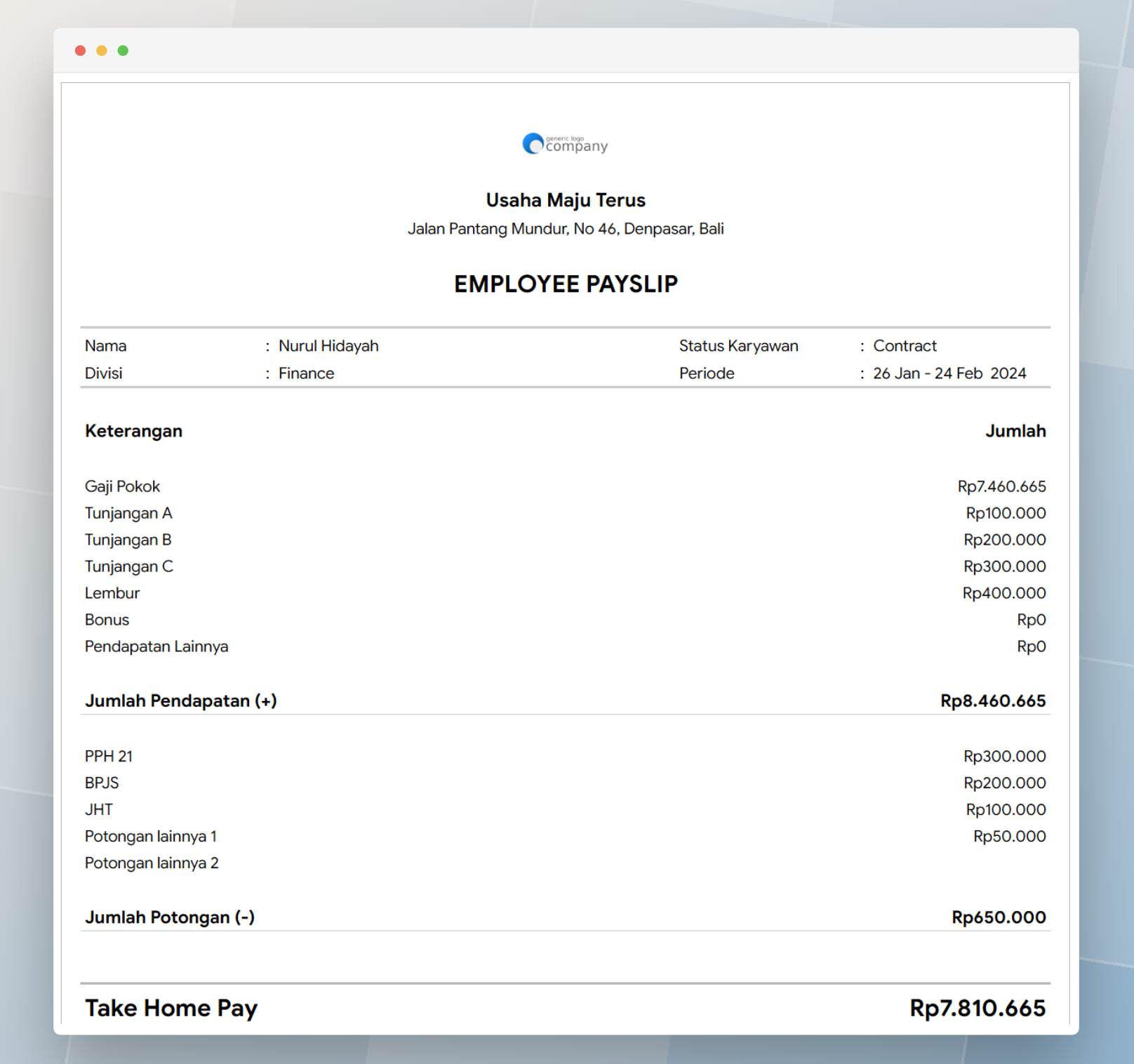Click the Jumlah Pendapatan (+) label
Image resolution: width=1134 pixels, height=1064 pixels.
tap(181, 700)
